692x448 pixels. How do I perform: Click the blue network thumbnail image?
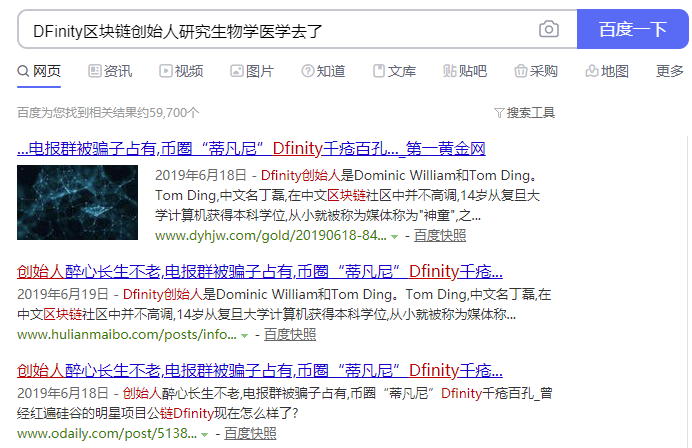click(x=77, y=203)
